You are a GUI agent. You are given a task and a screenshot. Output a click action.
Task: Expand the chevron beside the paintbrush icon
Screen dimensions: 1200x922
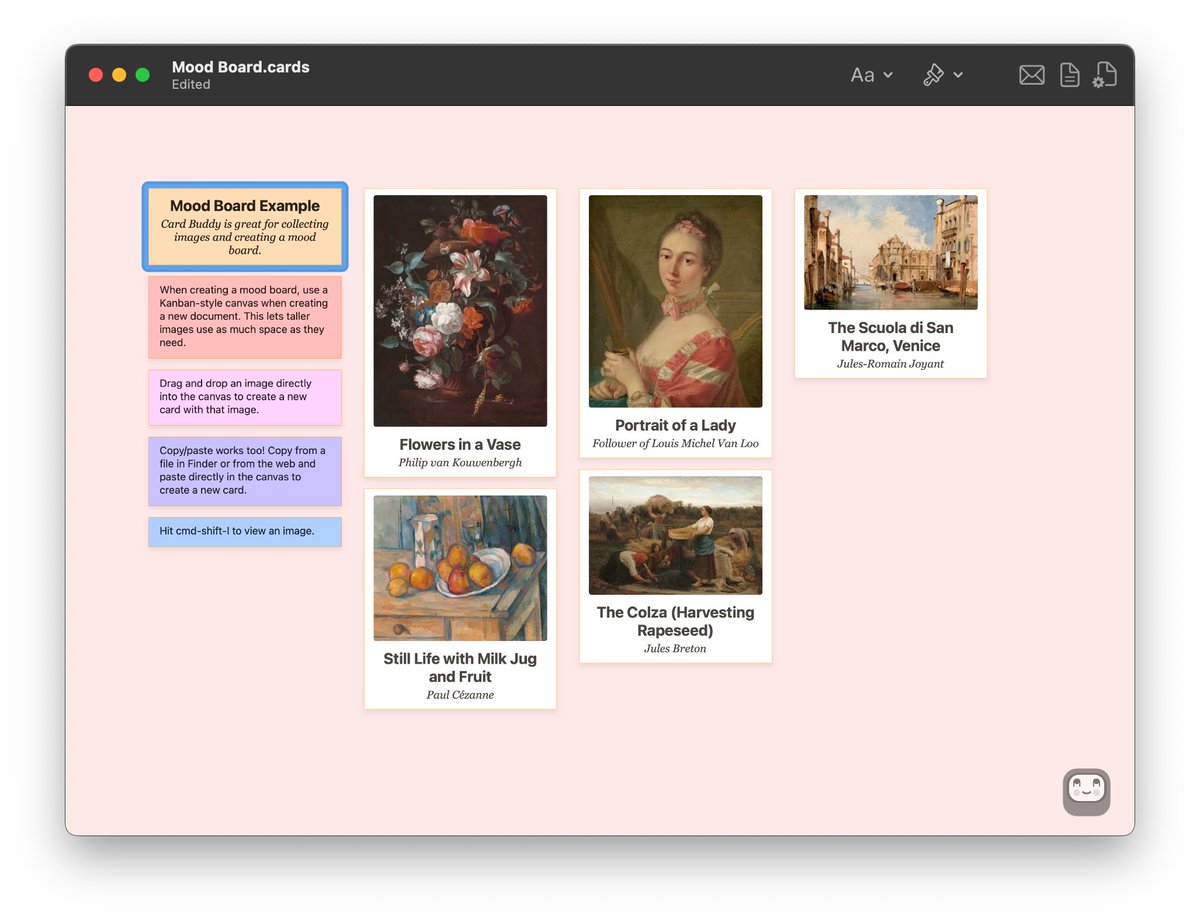tap(957, 76)
